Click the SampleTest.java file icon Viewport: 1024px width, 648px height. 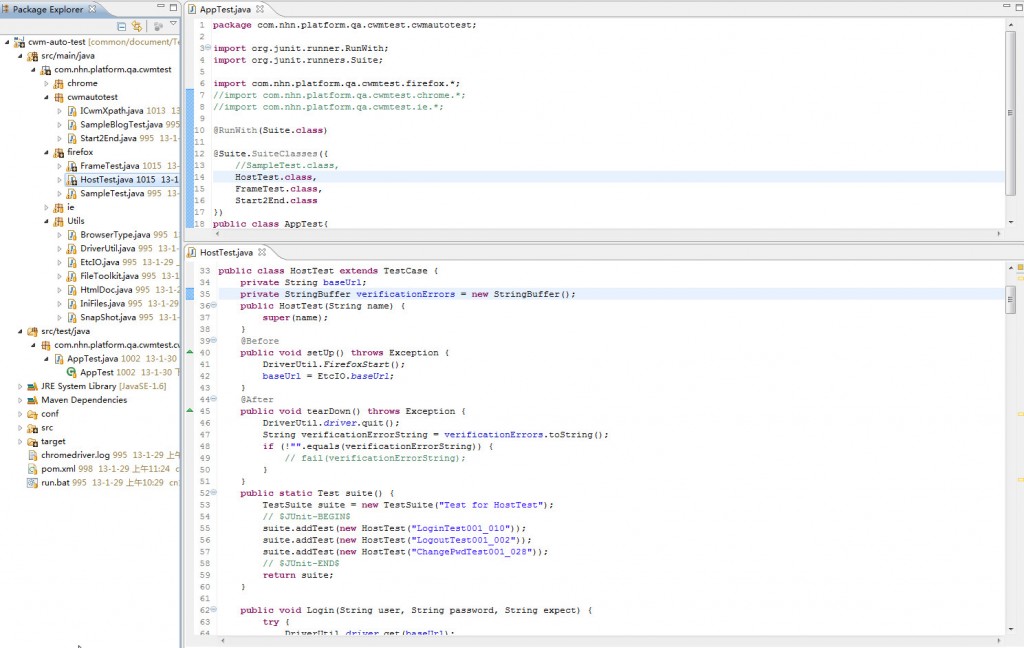coord(72,193)
